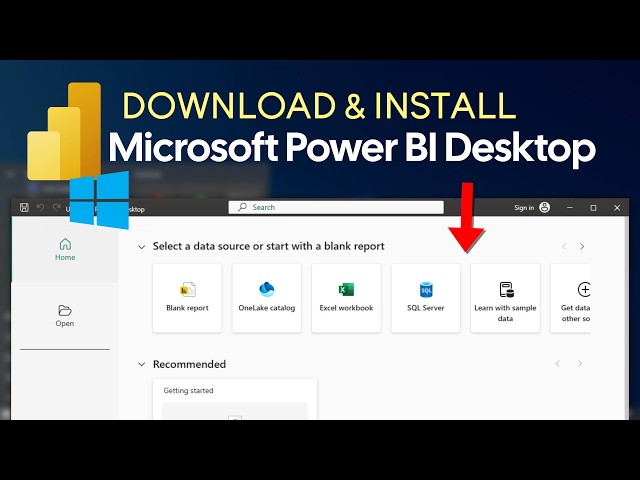Choose the Excel workbook data source
Image resolution: width=640 pixels, height=480 pixels.
pos(346,298)
